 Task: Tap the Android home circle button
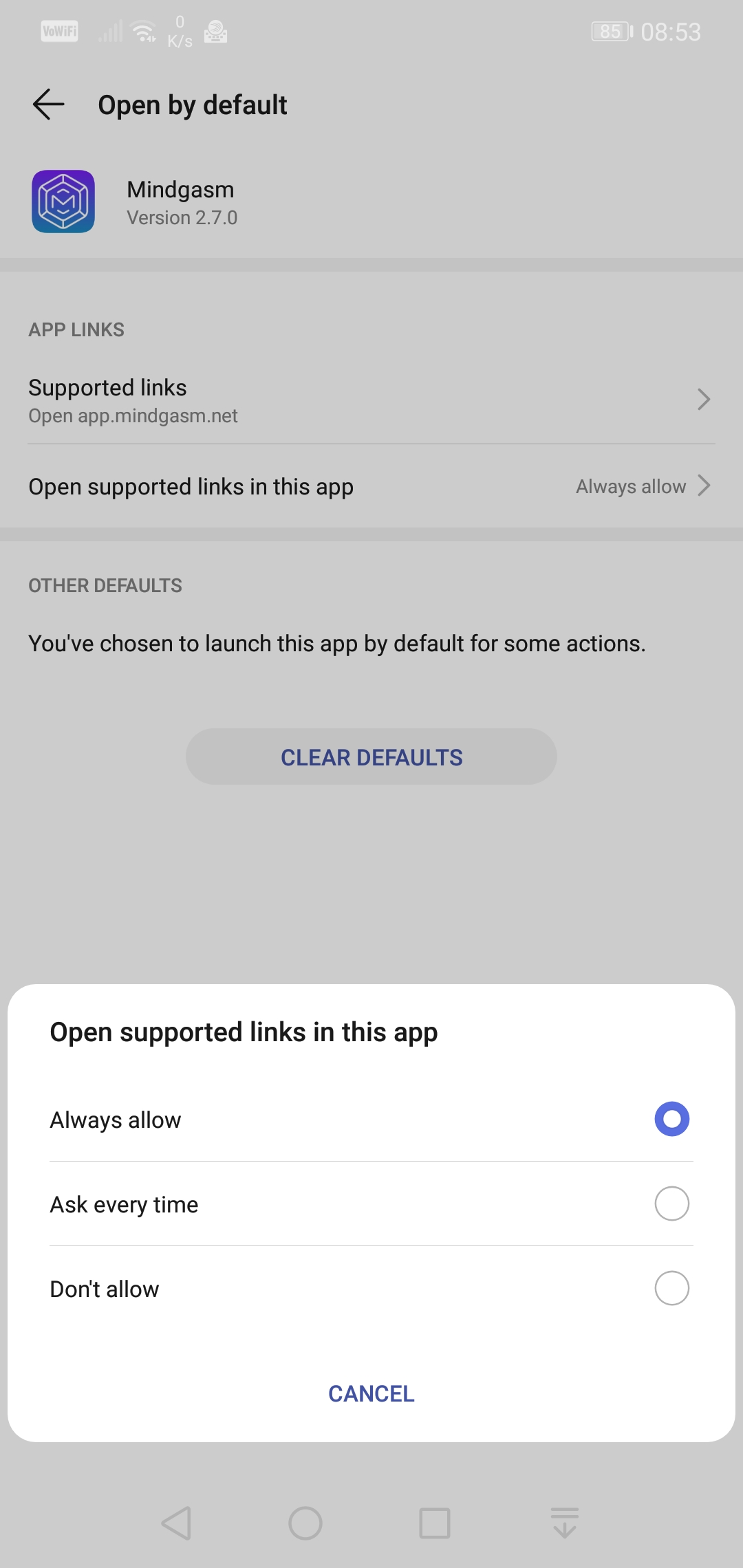305,1523
